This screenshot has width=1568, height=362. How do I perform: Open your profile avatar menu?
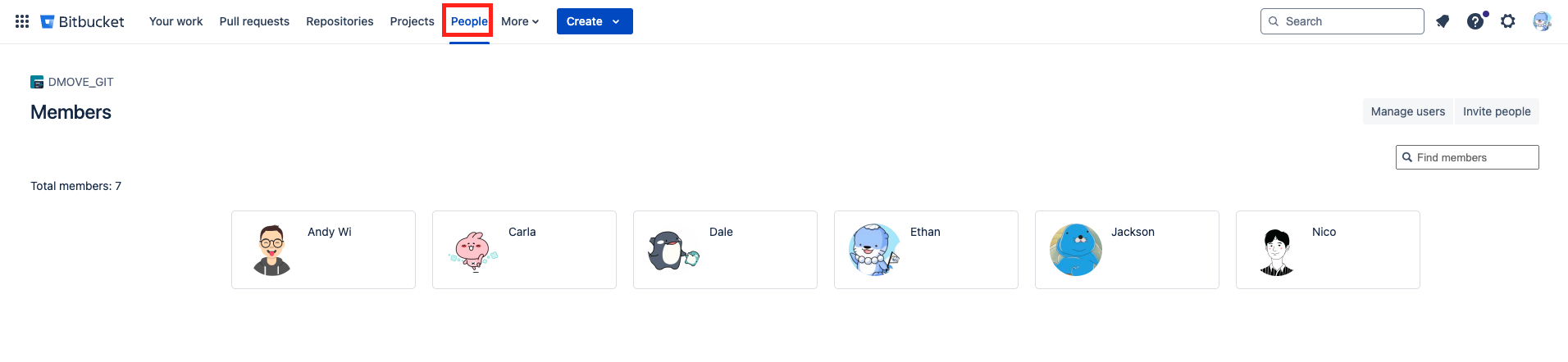(x=1542, y=21)
